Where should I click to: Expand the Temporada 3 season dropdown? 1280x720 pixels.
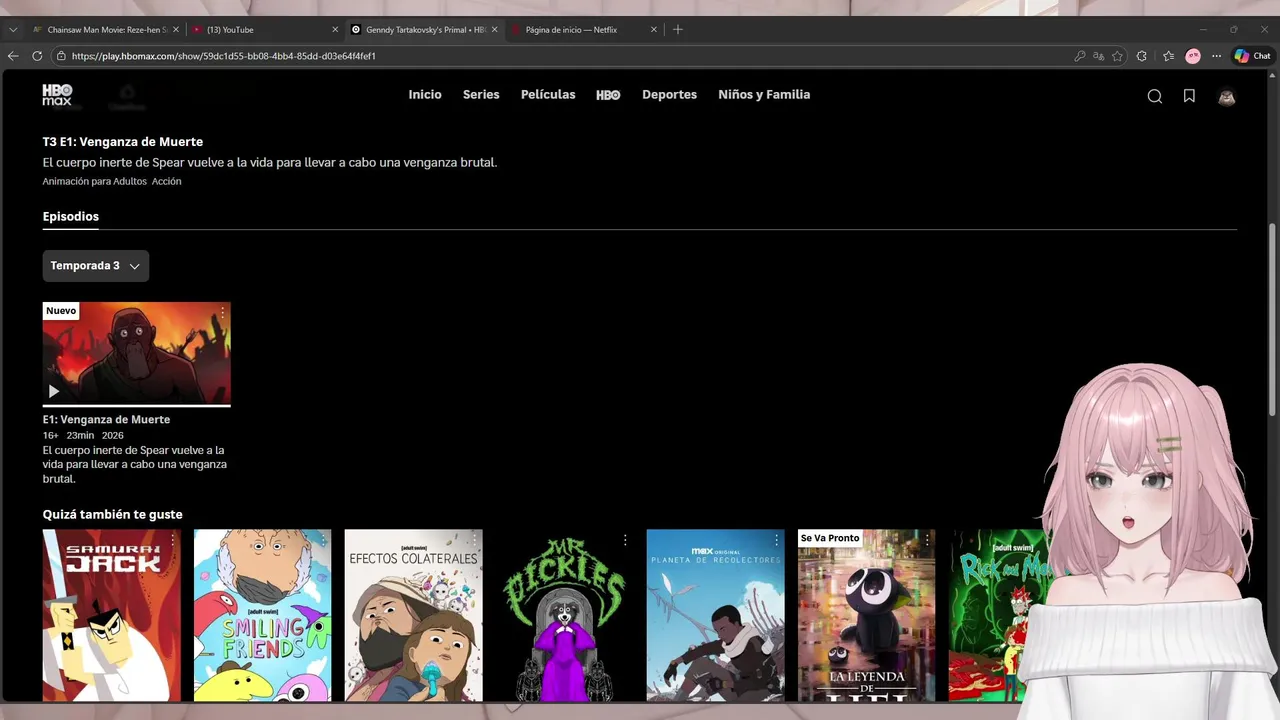coord(96,266)
